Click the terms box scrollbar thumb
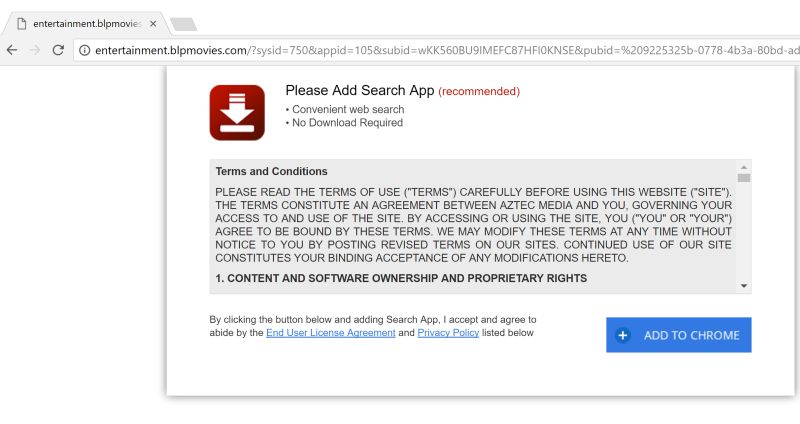800x424 pixels. [744, 178]
